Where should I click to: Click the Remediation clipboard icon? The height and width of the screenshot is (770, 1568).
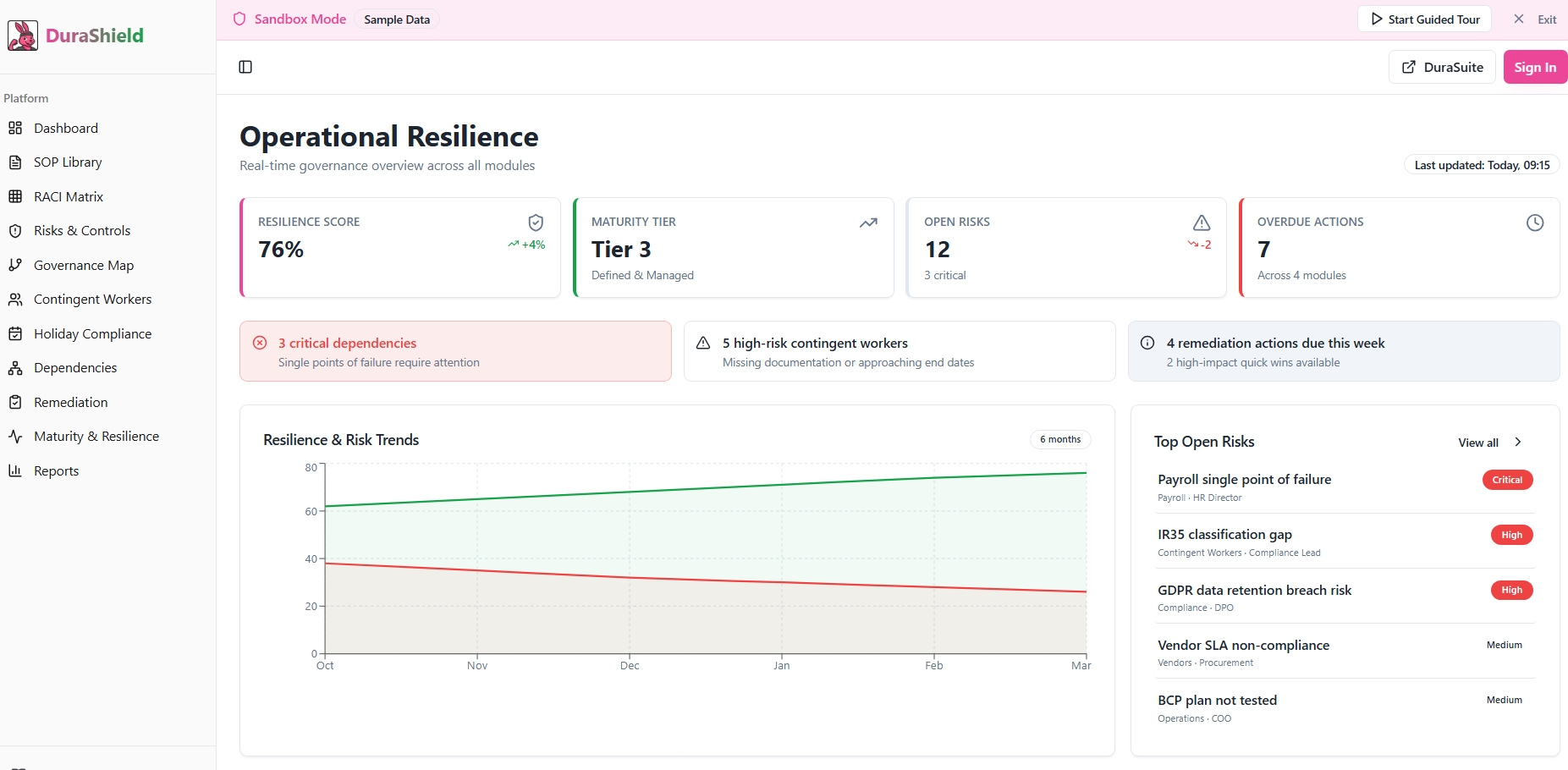[15, 402]
